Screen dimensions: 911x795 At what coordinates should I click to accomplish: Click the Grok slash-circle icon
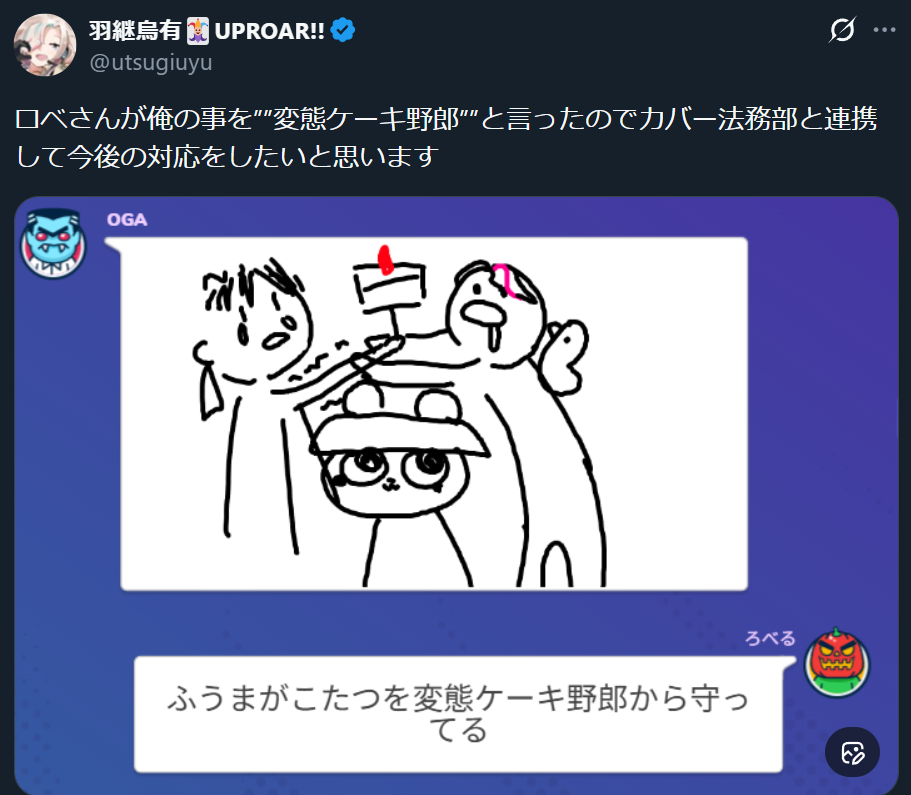point(842,30)
